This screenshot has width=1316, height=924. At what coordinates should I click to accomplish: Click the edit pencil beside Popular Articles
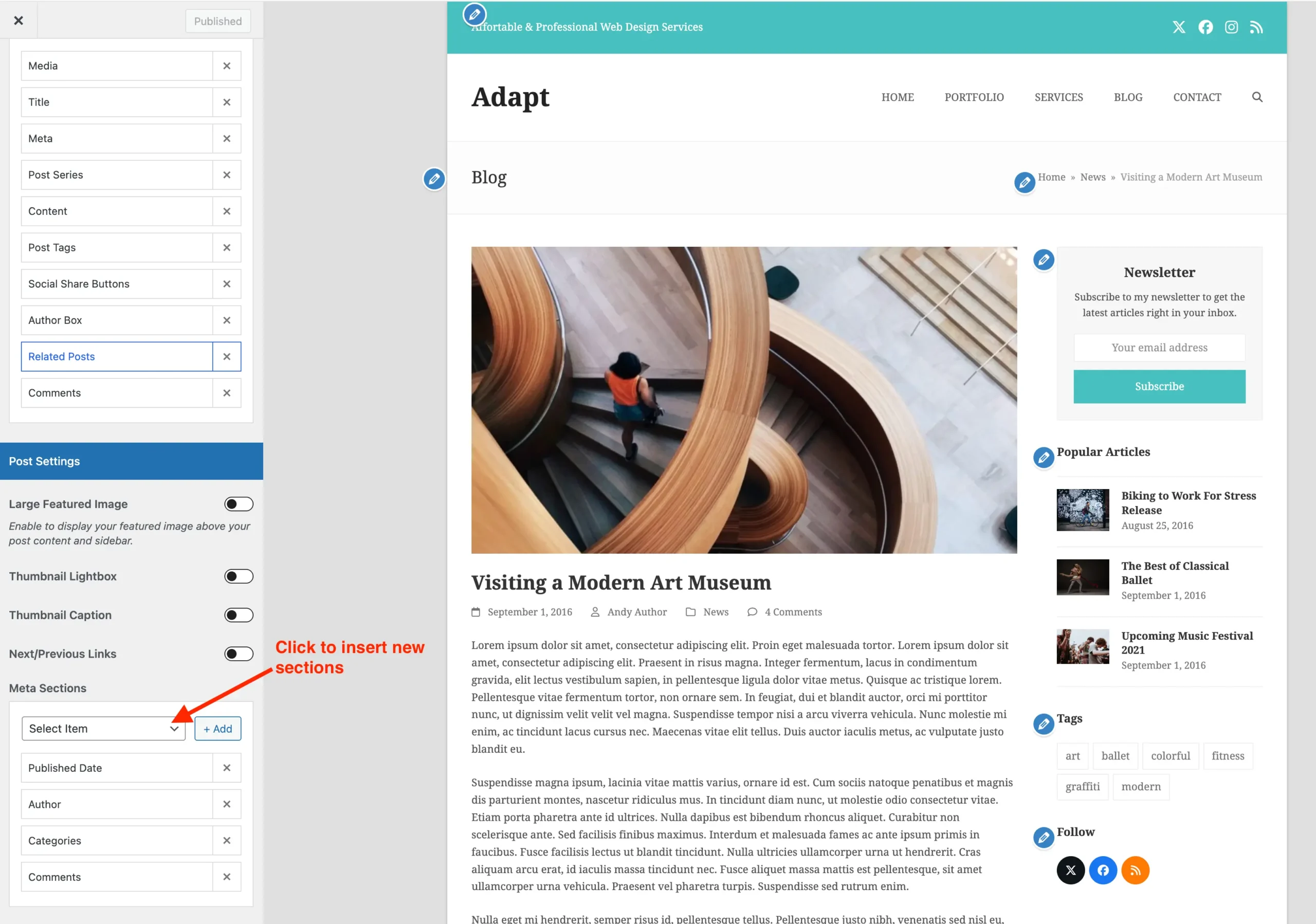1043,457
